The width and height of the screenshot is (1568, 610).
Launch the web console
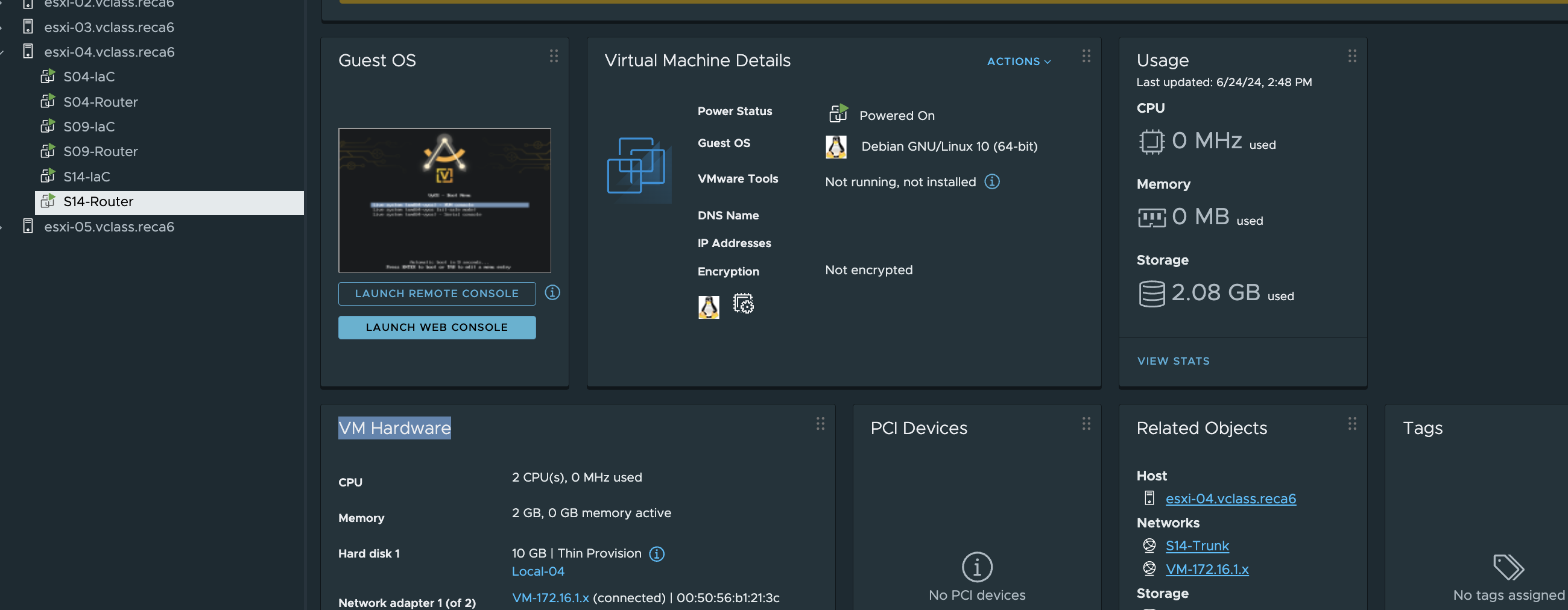(x=437, y=327)
